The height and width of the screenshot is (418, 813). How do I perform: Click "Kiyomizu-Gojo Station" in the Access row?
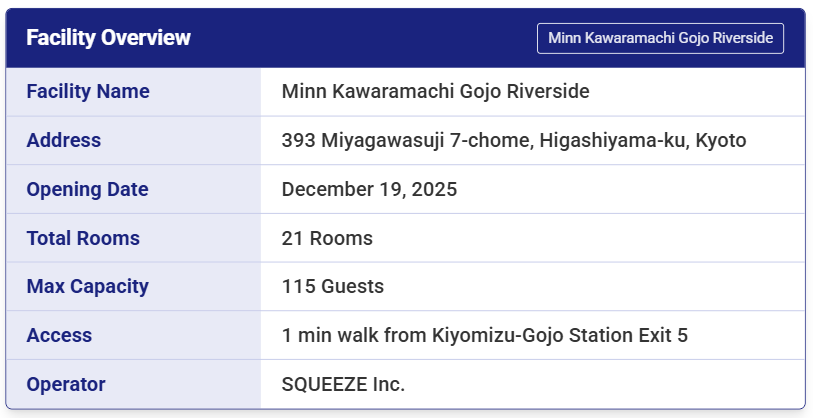click(x=533, y=335)
